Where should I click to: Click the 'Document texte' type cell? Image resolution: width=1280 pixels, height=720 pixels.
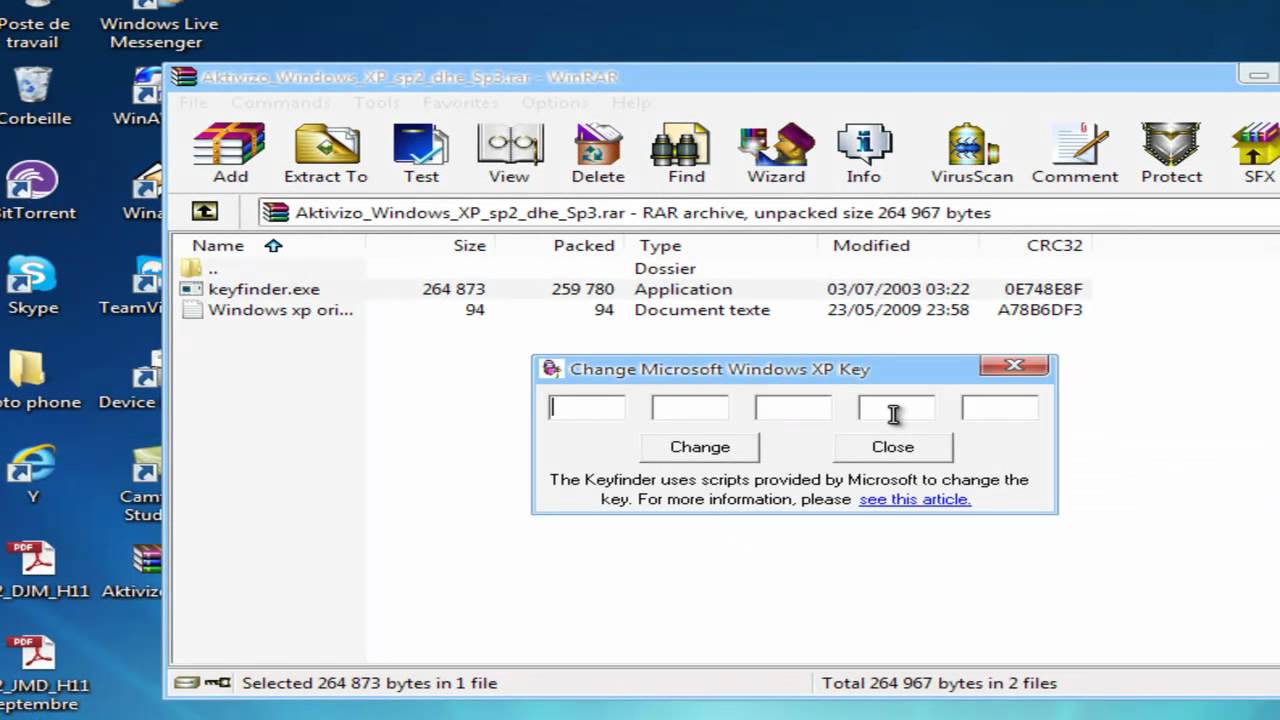702,310
